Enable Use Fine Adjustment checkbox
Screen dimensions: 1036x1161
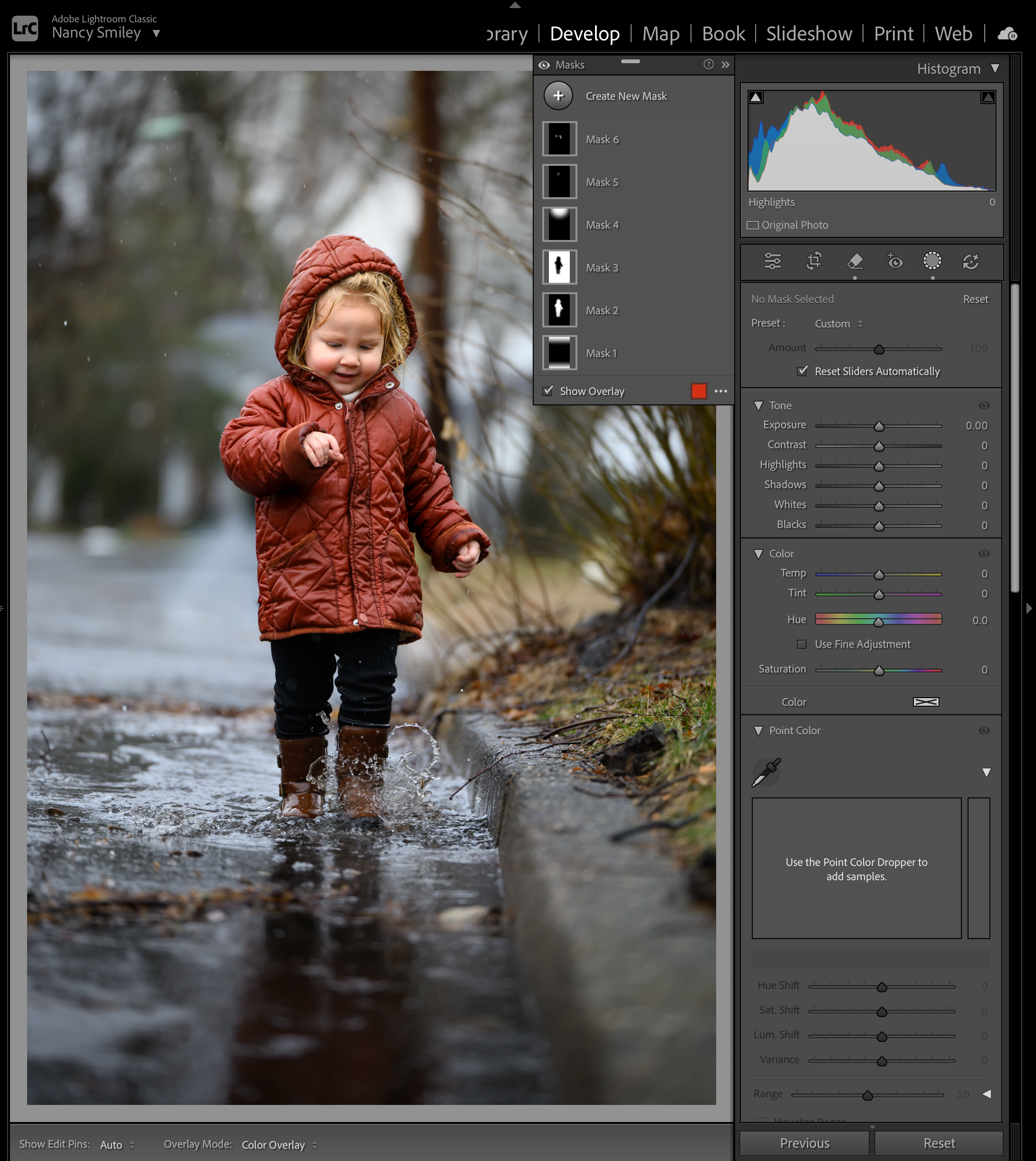point(802,644)
